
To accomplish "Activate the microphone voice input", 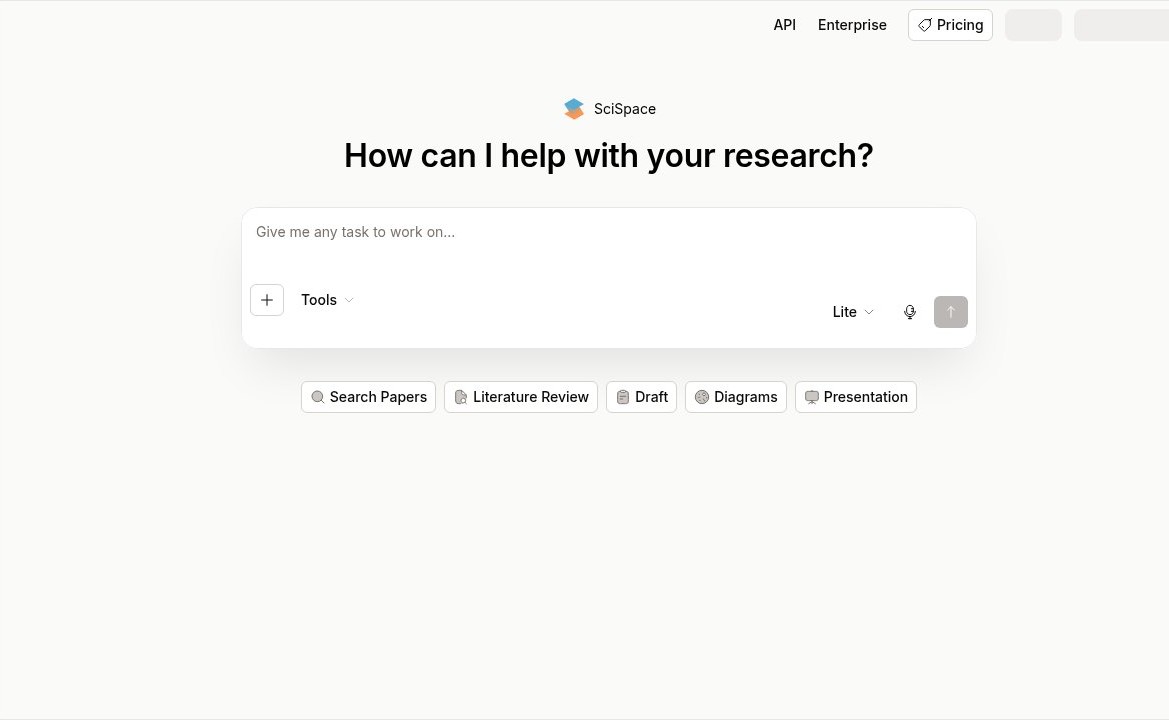I will tap(910, 312).
